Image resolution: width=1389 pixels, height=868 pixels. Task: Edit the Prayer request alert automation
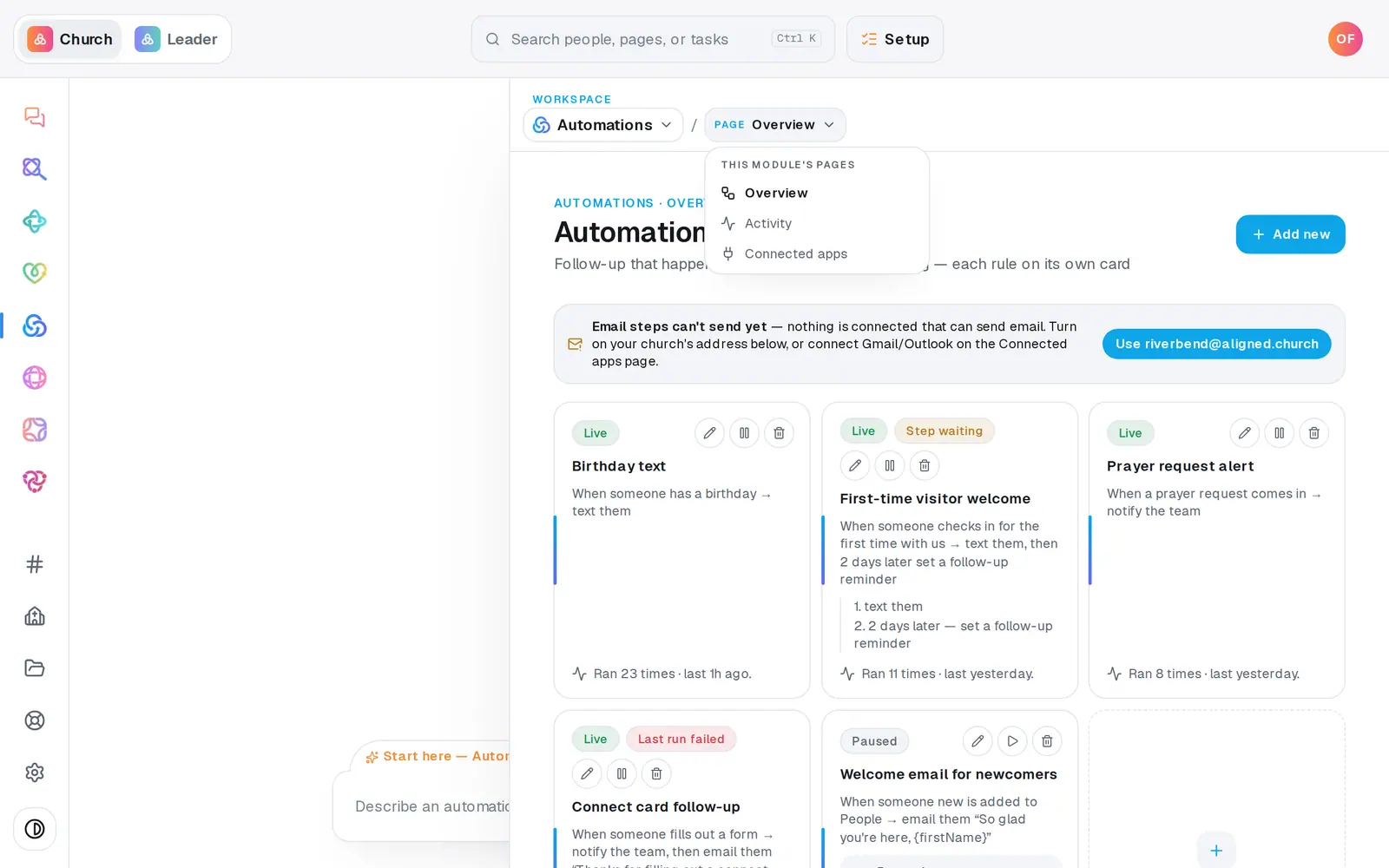click(1244, 432)
